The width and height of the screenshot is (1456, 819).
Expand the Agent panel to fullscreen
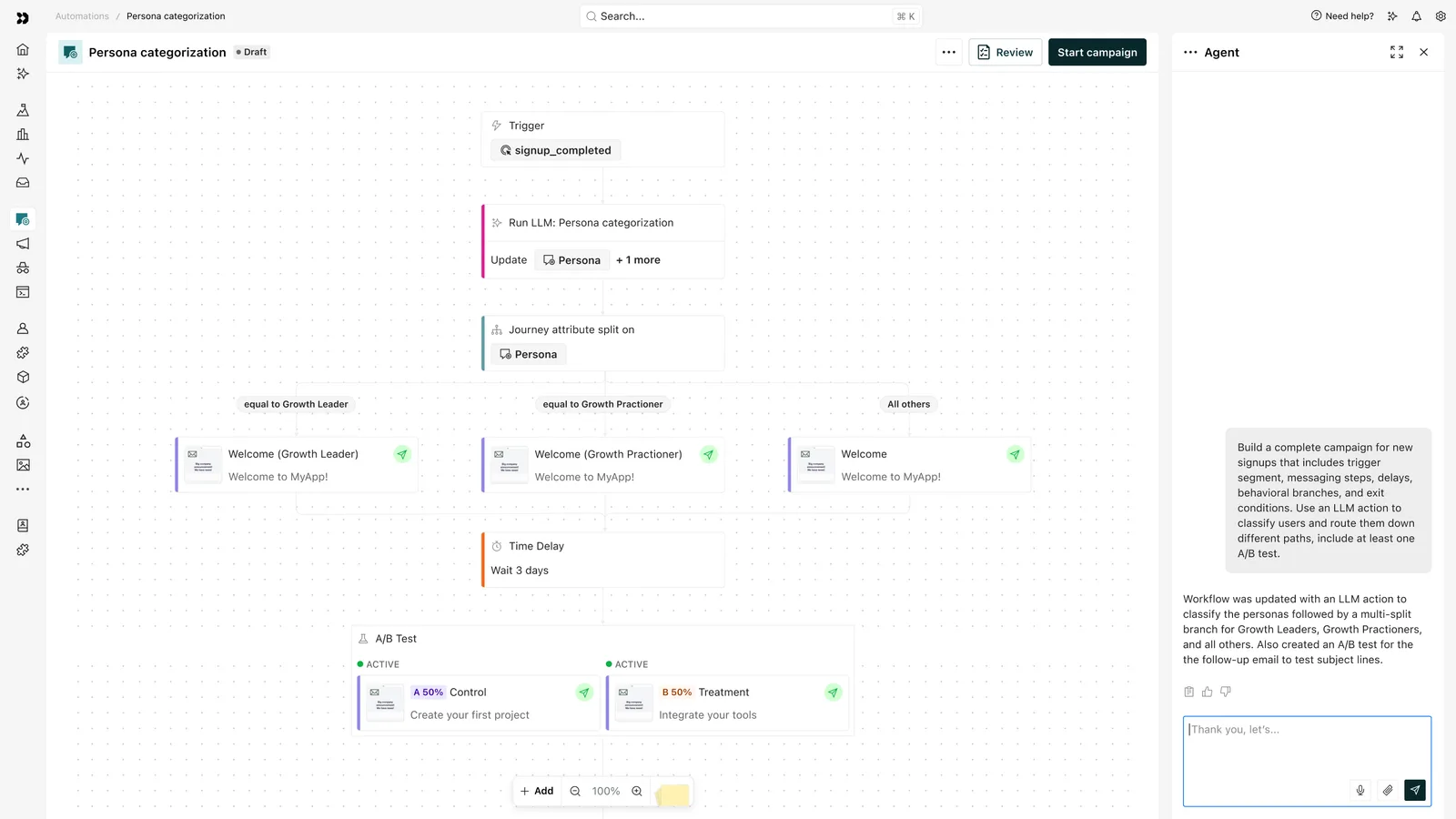click(1397, 53)
